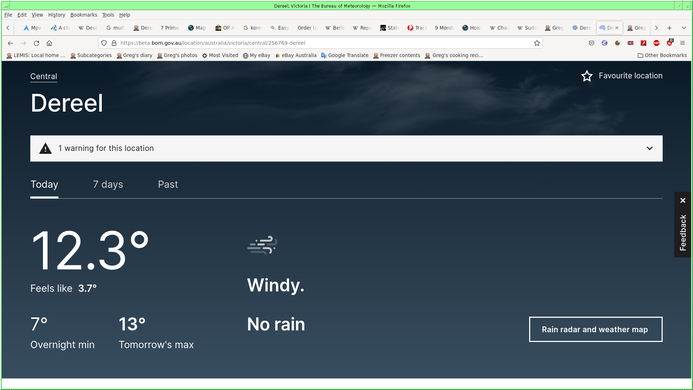Click the star next to Favourite location
The width and height of the screenshot is (693, 390).
click(x=587, y=76)
